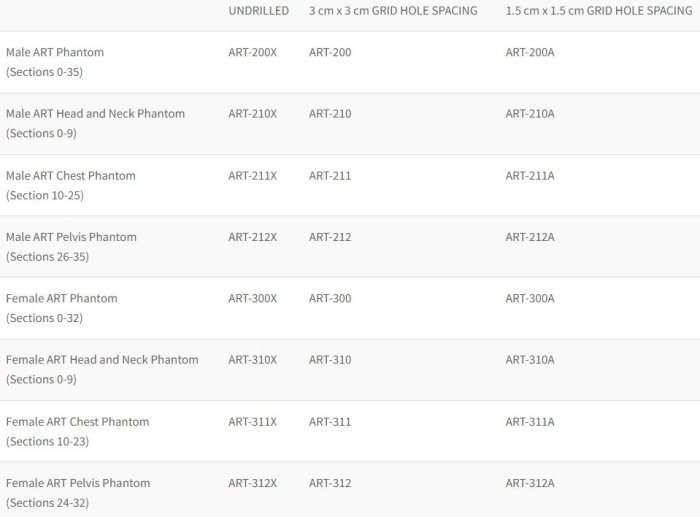Image resolution: width=700 pixels, height=517 pixels.
Task: Click Female ART Pelvis Phantom text
Action: 78,483
